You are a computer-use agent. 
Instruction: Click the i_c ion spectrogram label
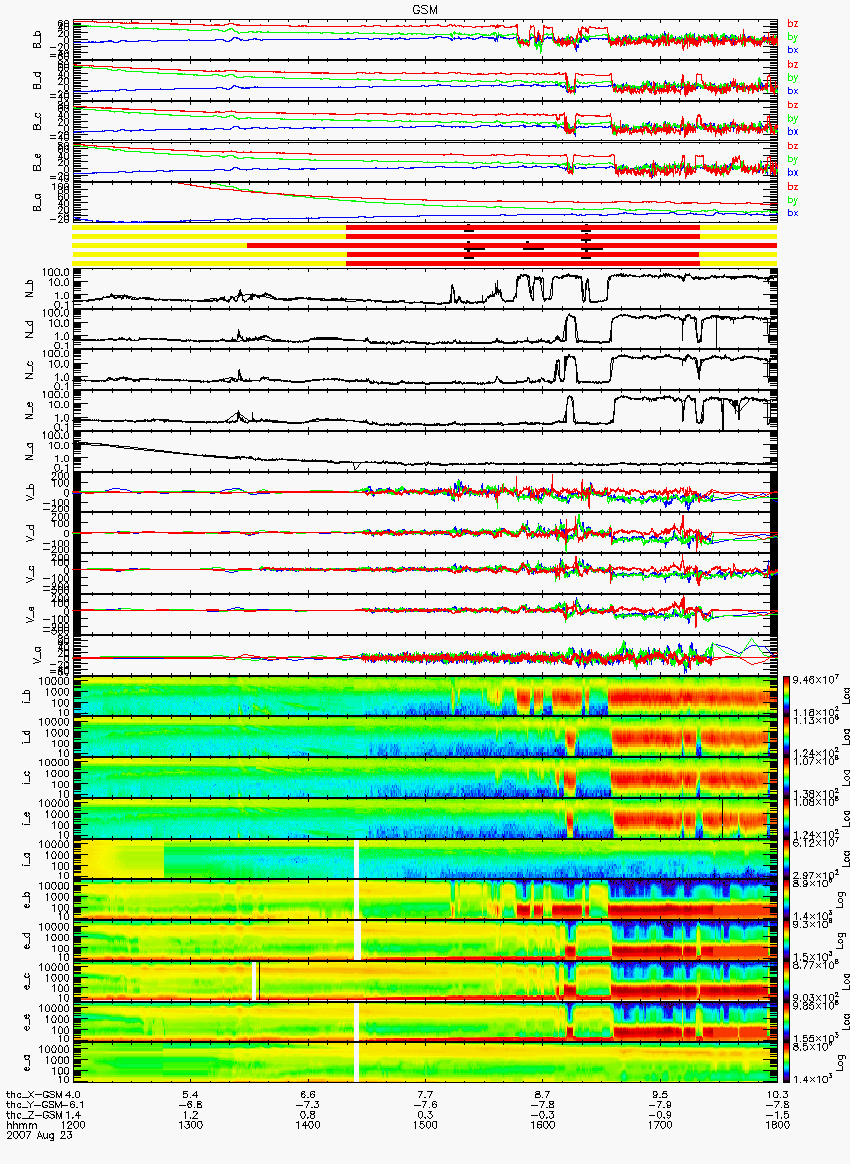click(25, 778)
